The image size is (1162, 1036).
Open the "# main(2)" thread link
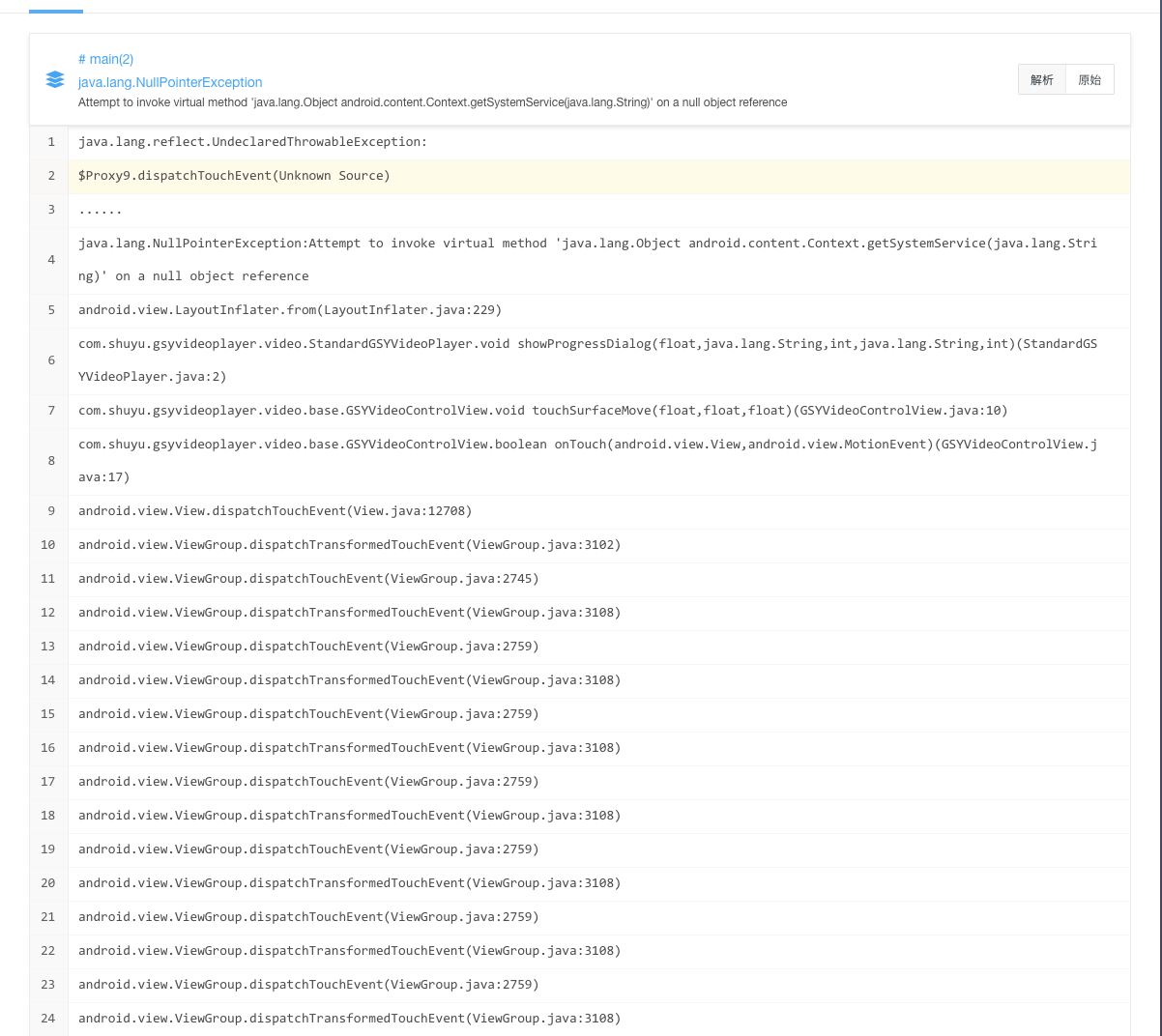pyautogui.click(x=106, y=59)
